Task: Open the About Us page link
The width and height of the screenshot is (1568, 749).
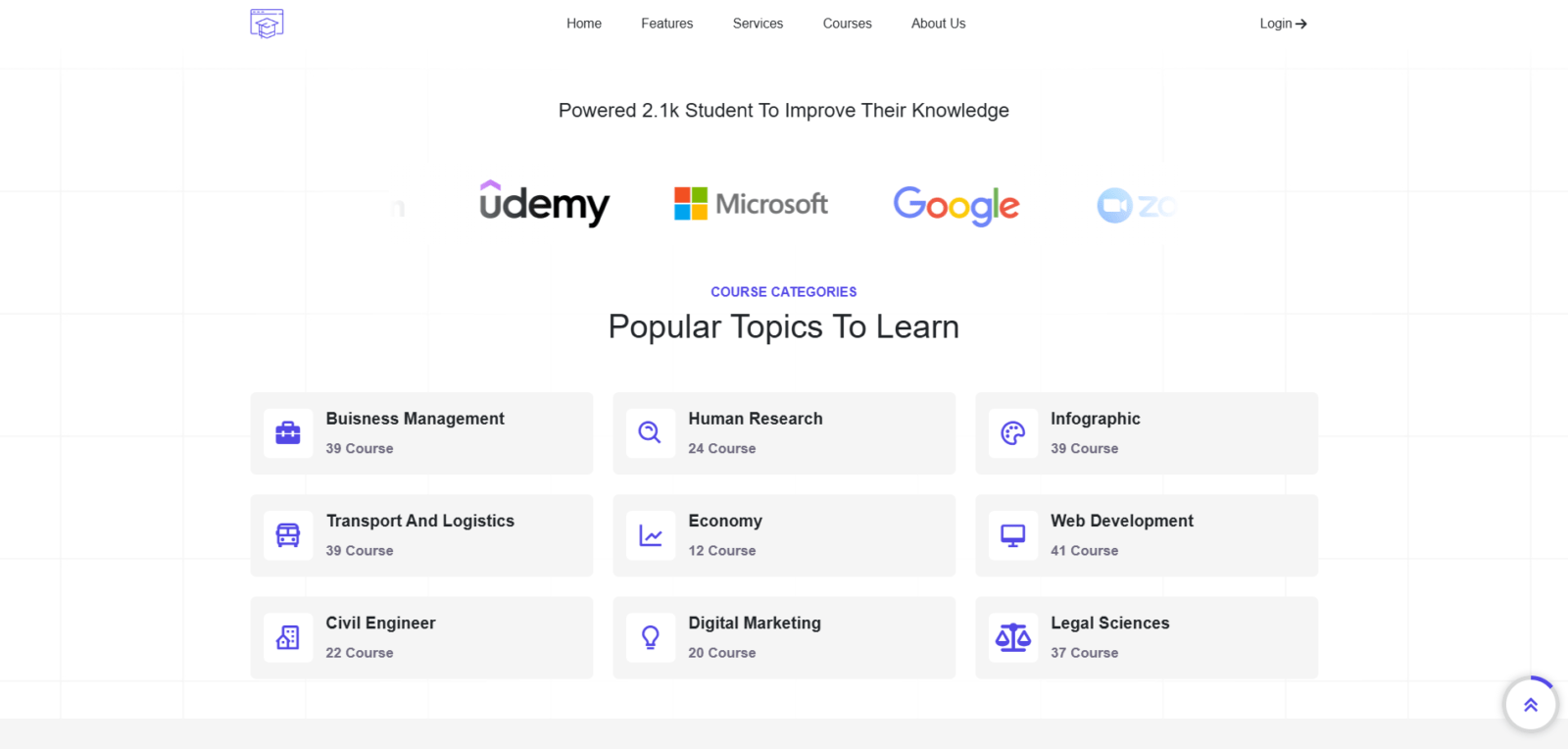Action: [939, 24]
